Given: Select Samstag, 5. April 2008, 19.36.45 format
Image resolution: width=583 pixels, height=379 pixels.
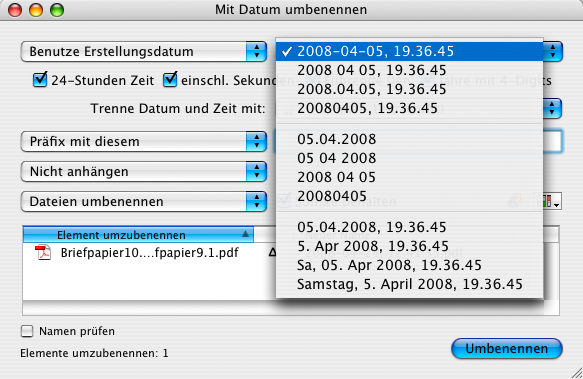Looking at the screenshot, I should (409, 284).
